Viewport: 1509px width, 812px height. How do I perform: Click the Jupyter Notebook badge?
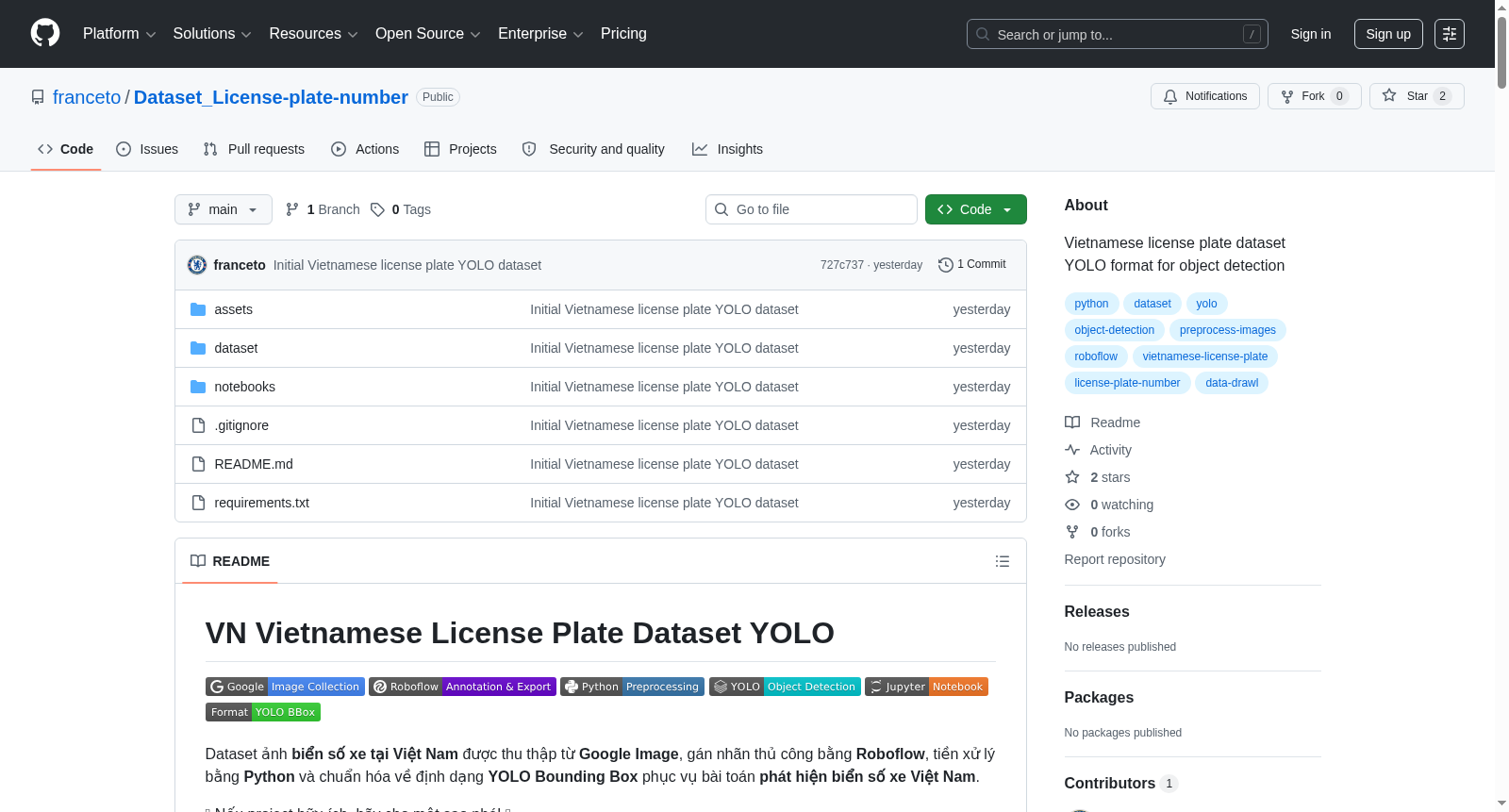click(x=926, y=687)
